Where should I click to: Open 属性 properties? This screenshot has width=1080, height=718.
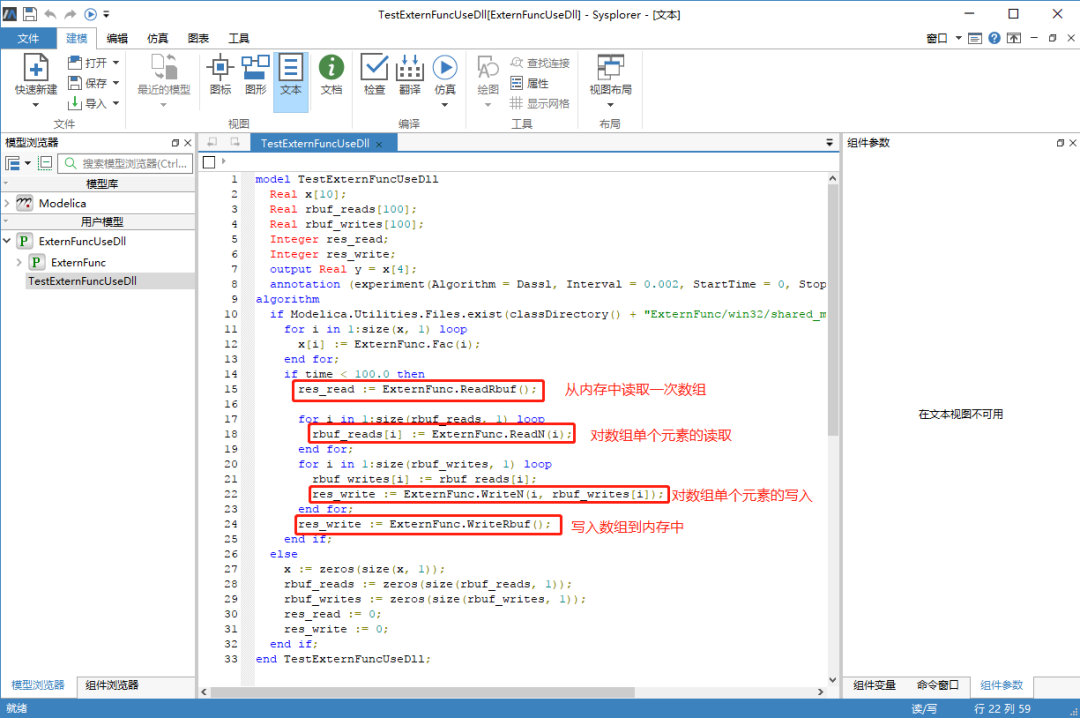pyautogui.click(x=530, y=83)
